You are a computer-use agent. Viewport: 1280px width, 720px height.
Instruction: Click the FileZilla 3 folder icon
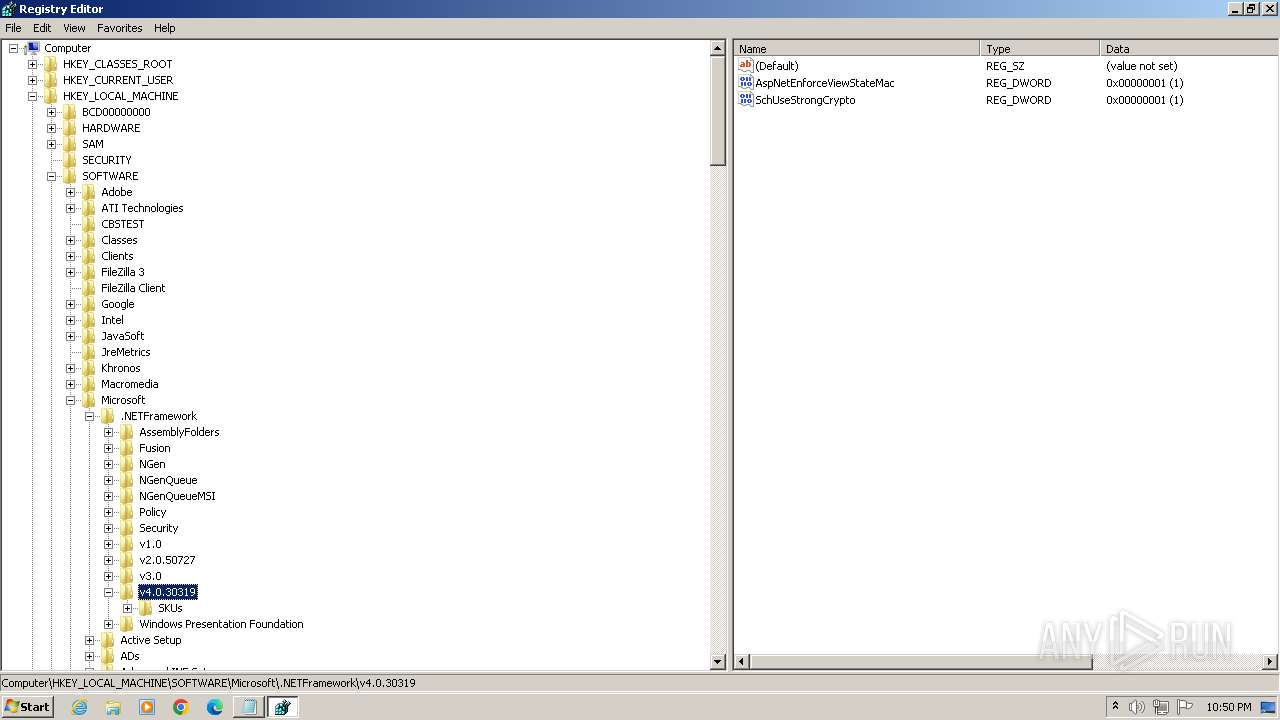[x=88, y=272]
